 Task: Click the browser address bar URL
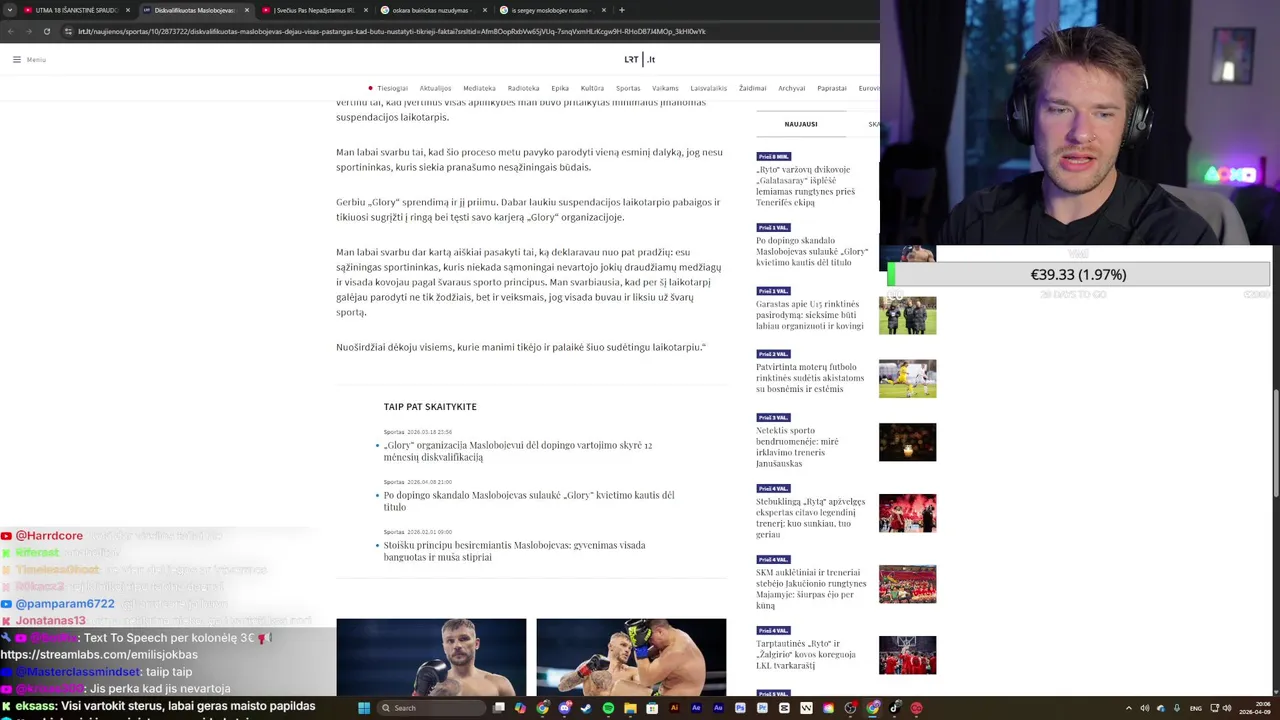392,31
